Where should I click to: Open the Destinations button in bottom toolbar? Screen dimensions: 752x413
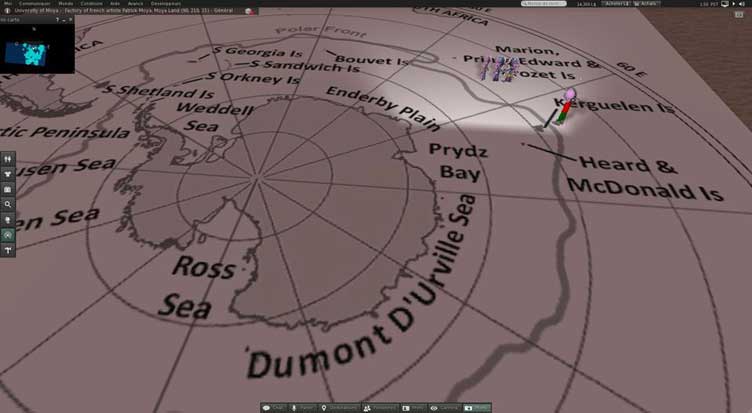[340, 408]
